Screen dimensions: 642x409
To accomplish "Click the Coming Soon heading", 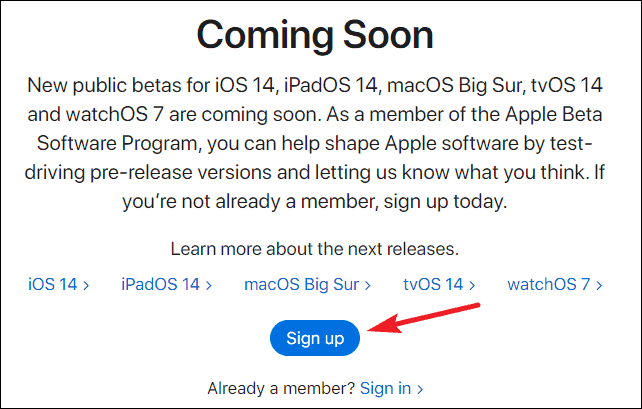I will [x=314, y=35].
